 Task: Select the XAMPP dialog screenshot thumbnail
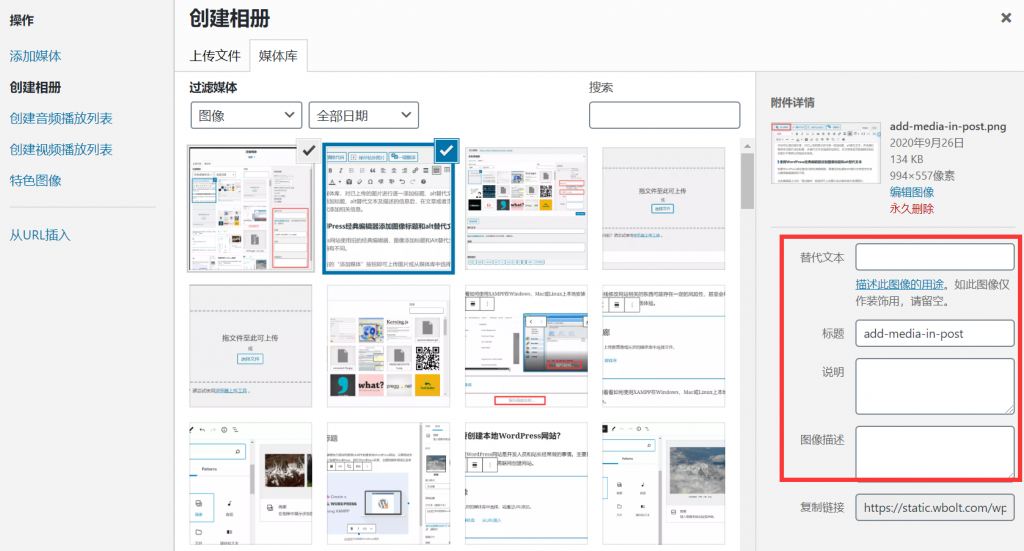(526, 346)
